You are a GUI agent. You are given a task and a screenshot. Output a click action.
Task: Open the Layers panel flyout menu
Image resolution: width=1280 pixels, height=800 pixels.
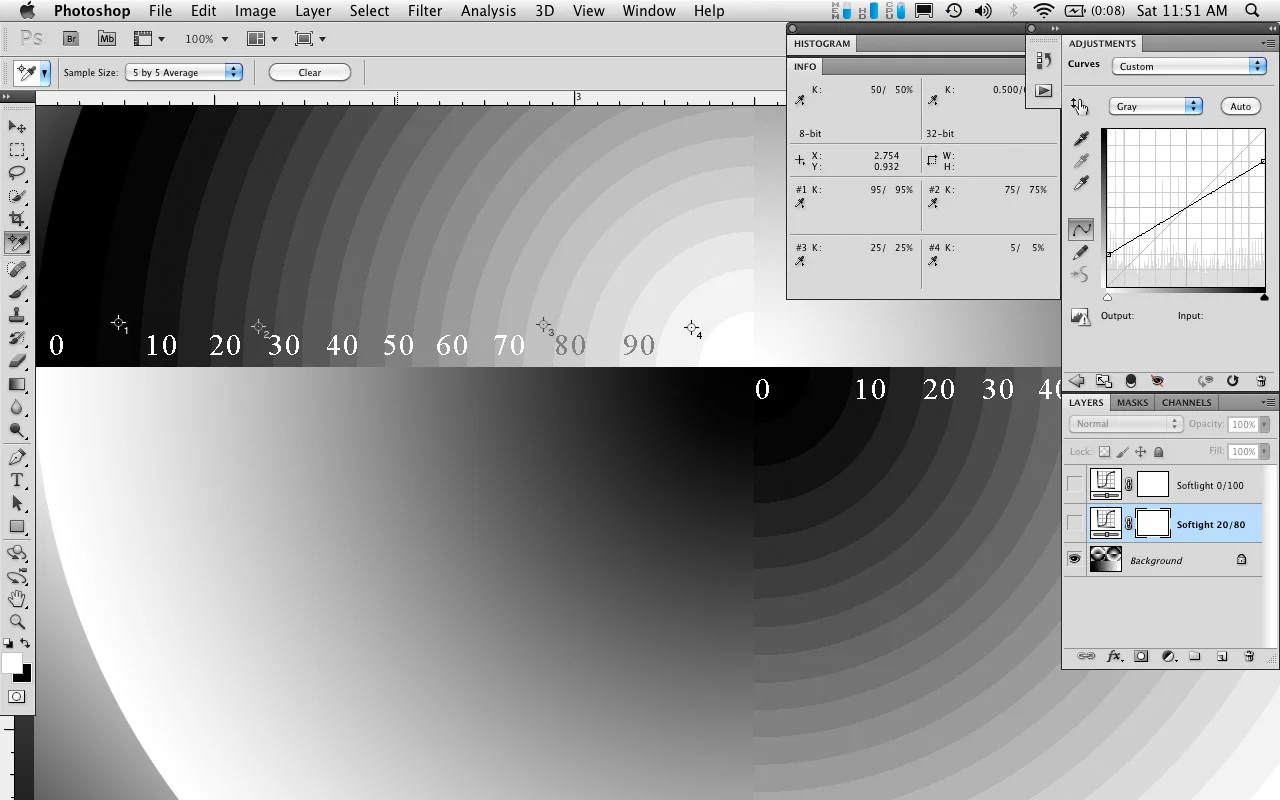click(x=1268, y=402)
